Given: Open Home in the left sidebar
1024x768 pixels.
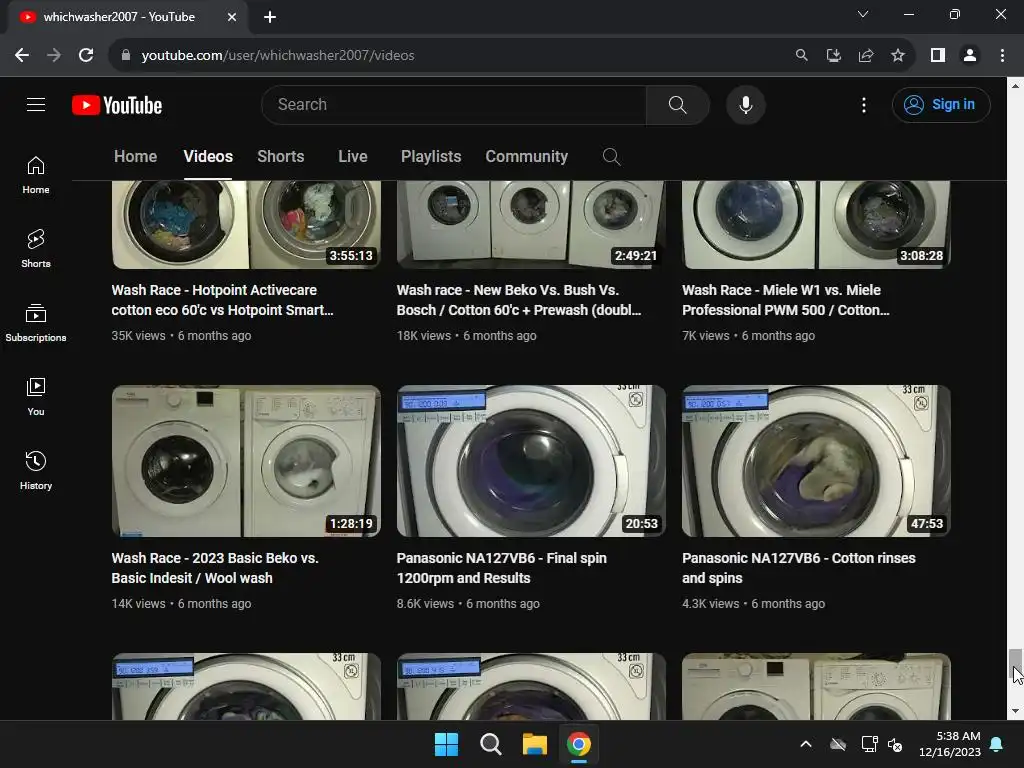Looking at the screenshot, I should coord(36,175).
